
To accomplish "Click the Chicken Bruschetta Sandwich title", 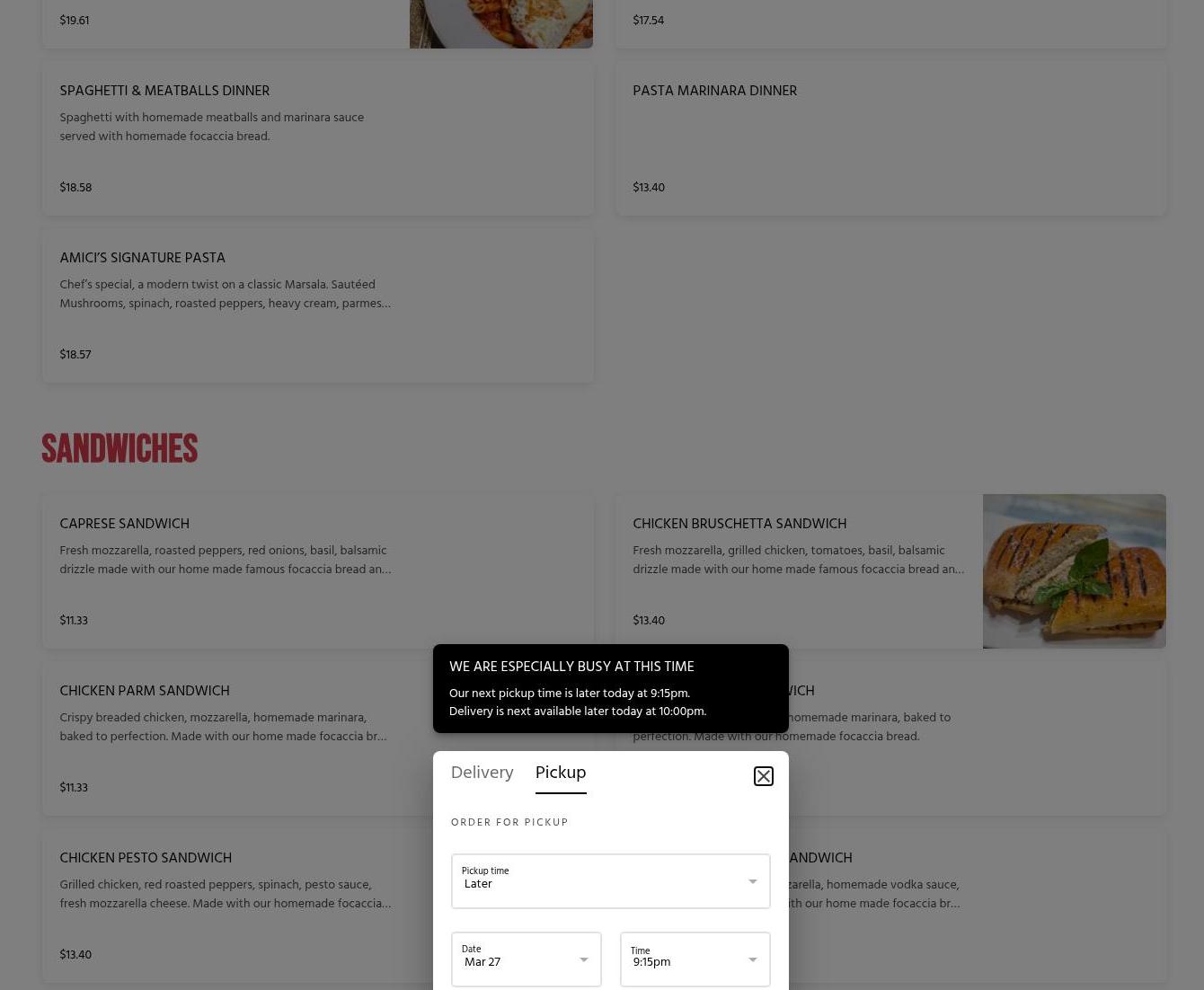I will [x=739, y=524].
